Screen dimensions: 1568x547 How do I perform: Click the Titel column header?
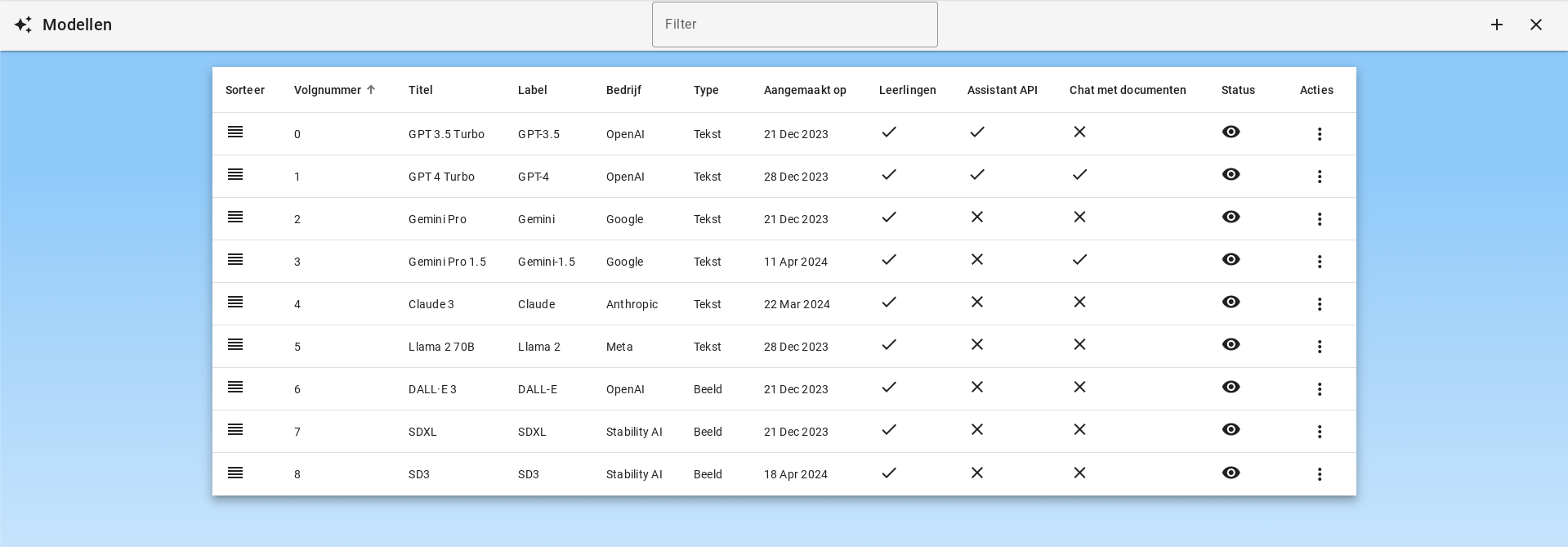pos(420,90)
